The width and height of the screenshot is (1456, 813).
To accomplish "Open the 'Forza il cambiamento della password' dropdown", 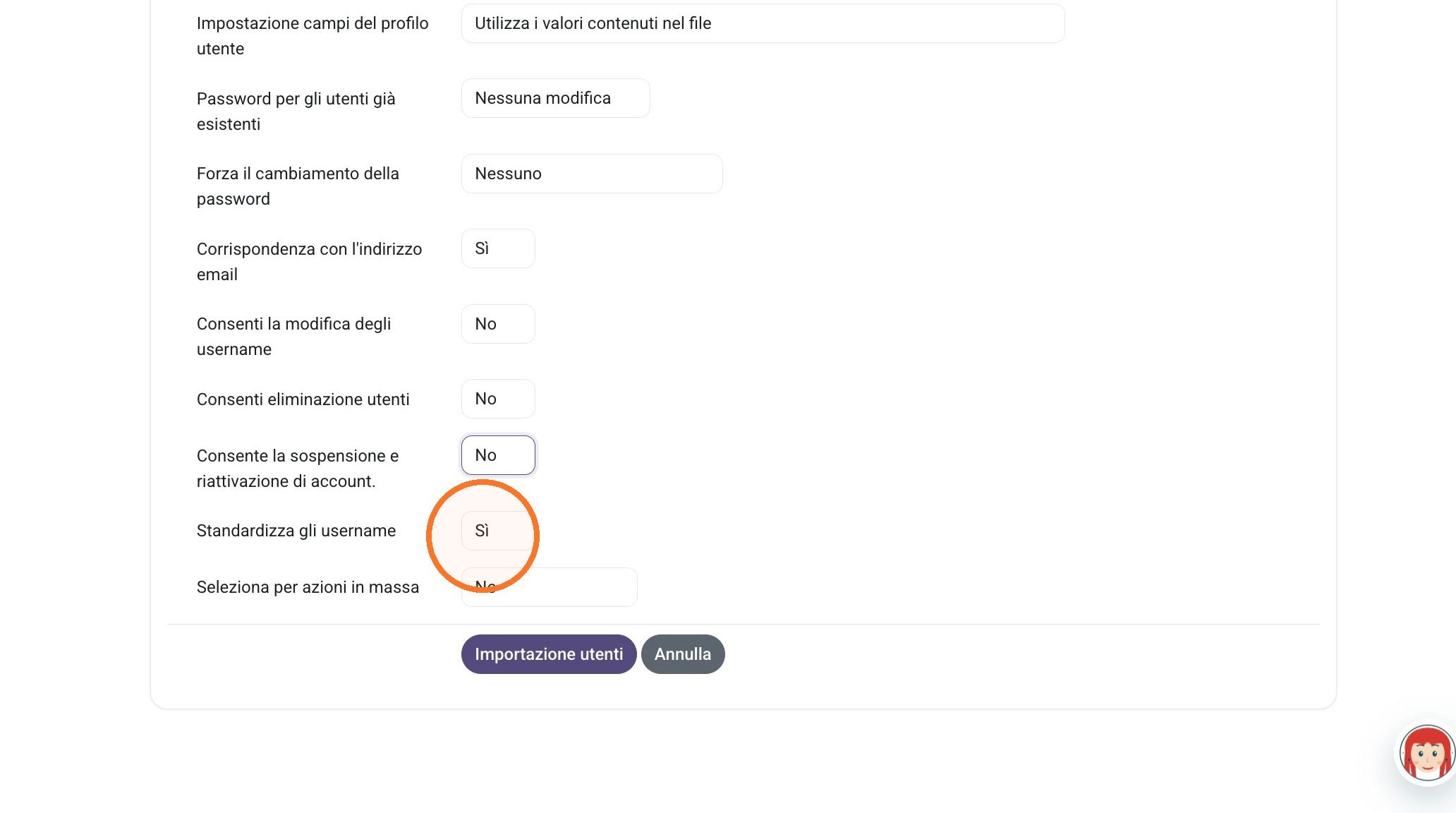I will (591, 174).
